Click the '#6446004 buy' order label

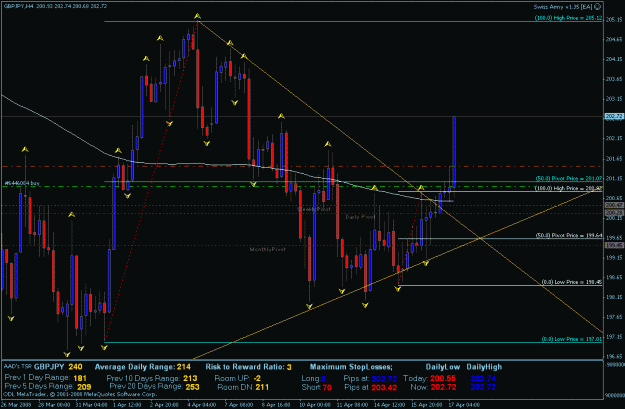click(x=22, y=183)
